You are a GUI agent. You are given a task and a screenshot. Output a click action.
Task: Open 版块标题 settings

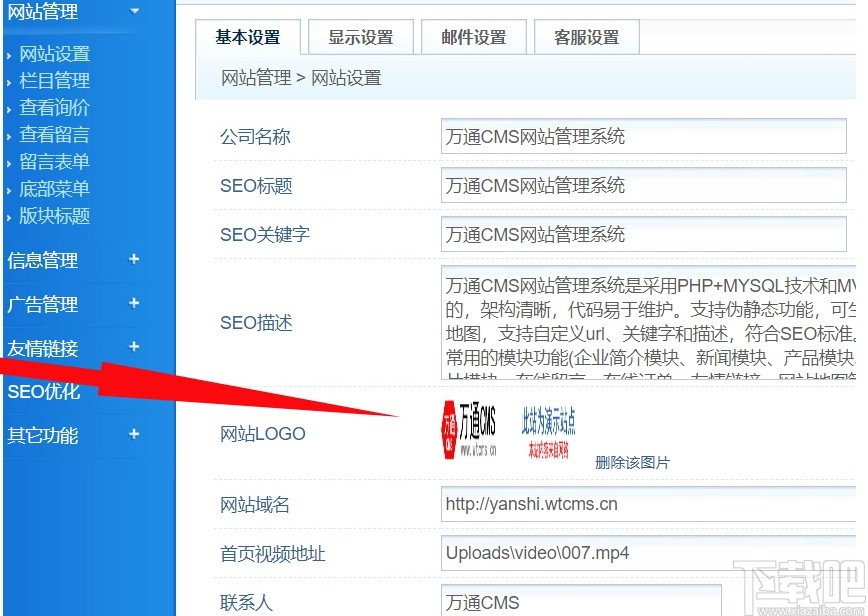[x=54, y=216]
